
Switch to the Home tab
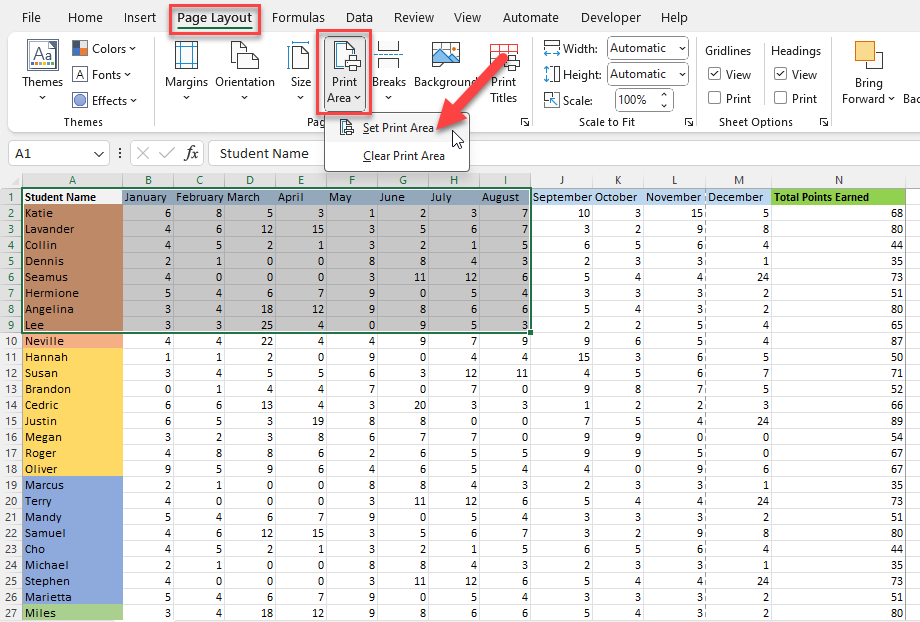coord(85,18)
